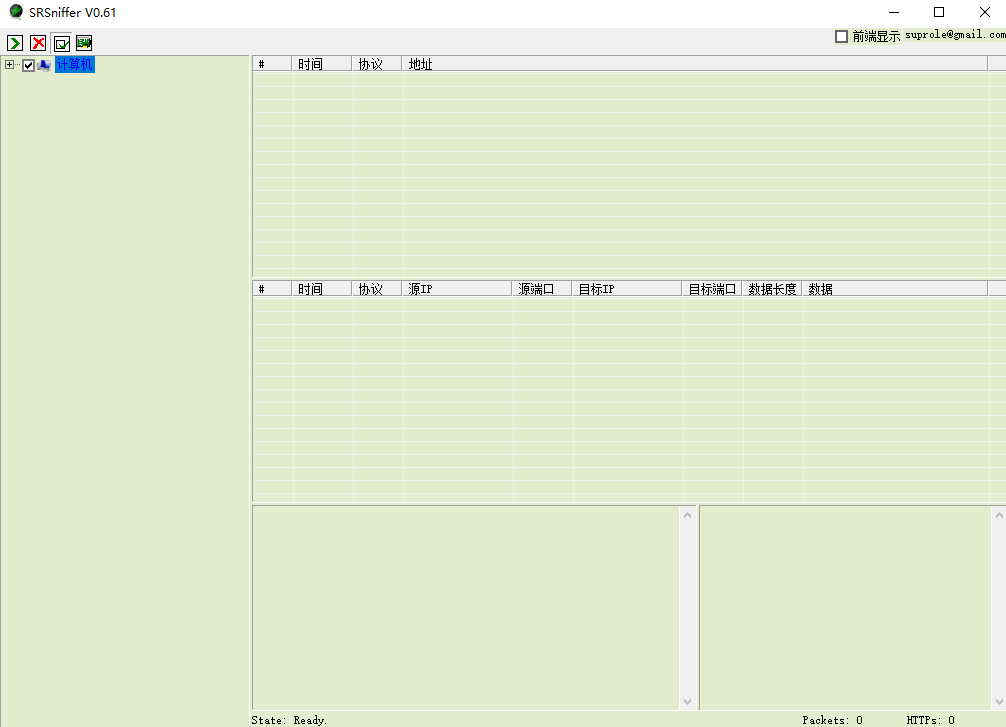Click the network adapter toolbar icon
The width and height of the screenshot is (1006, 727).
[x=84, y=43]
